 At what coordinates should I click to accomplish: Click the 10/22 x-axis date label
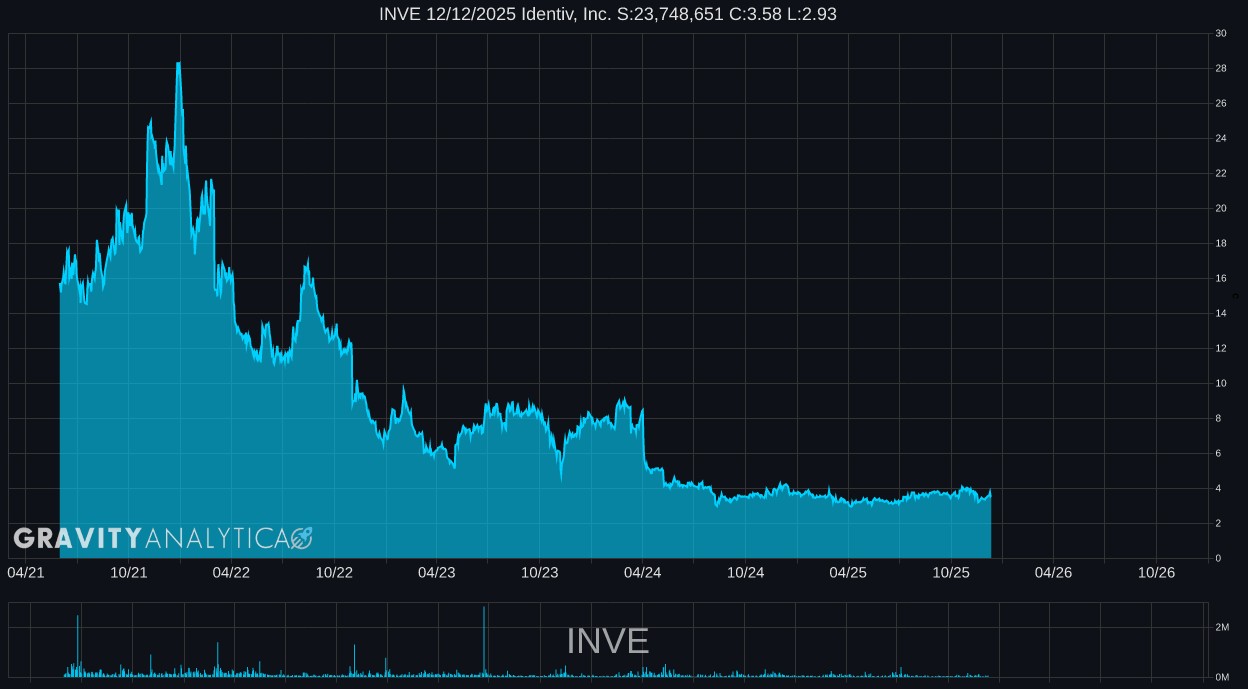[334, 573]
